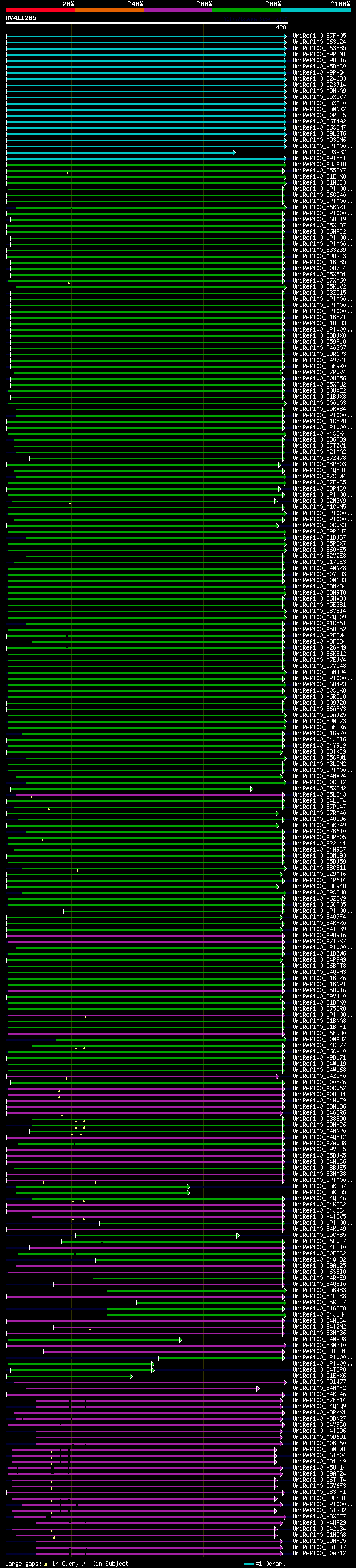The image size is (356, 1568).
Task: Select the UniRef100_O23714 label
Action: tap(319, 85)
